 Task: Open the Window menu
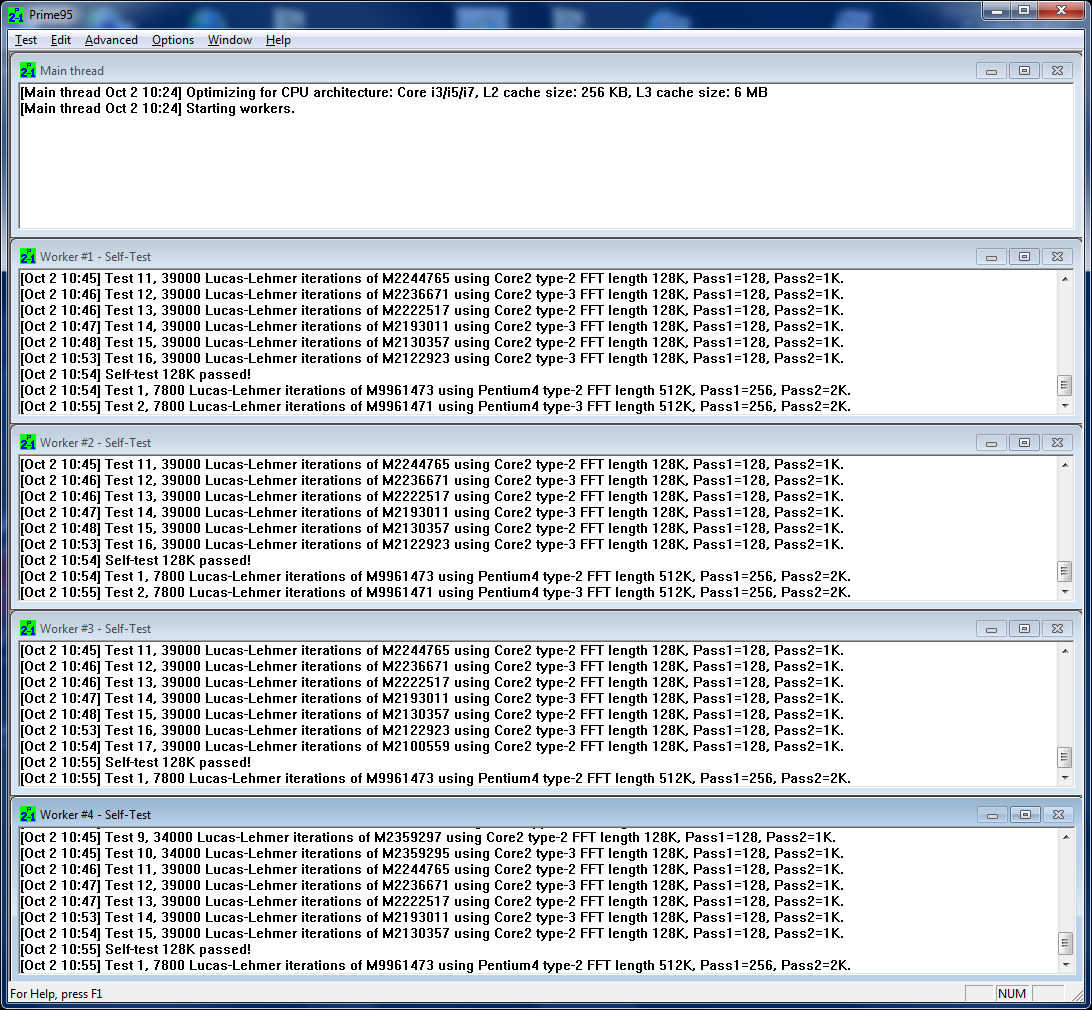[229, 40]
